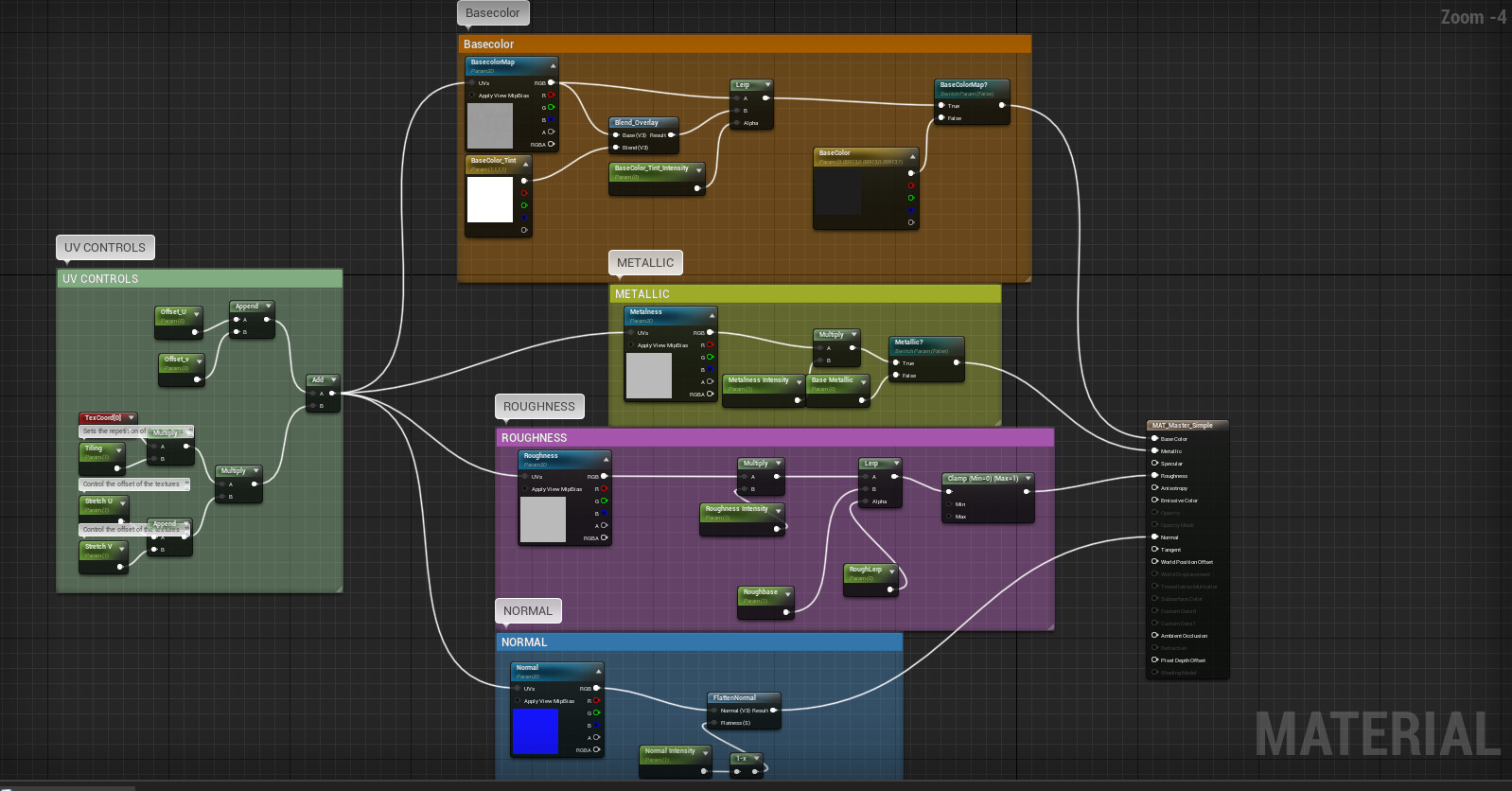
Task: Click the white BaseColor_Tint color preview
Action: tap(490, 199)
